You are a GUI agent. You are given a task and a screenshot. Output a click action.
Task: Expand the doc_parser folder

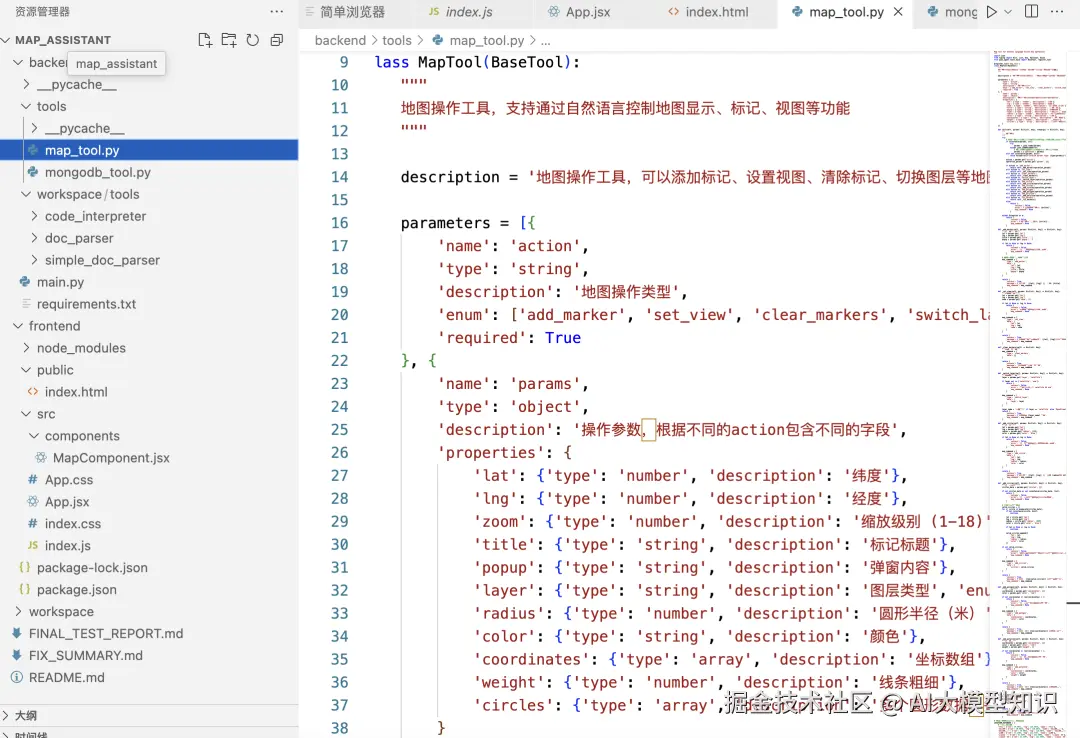tap(34, 238)
